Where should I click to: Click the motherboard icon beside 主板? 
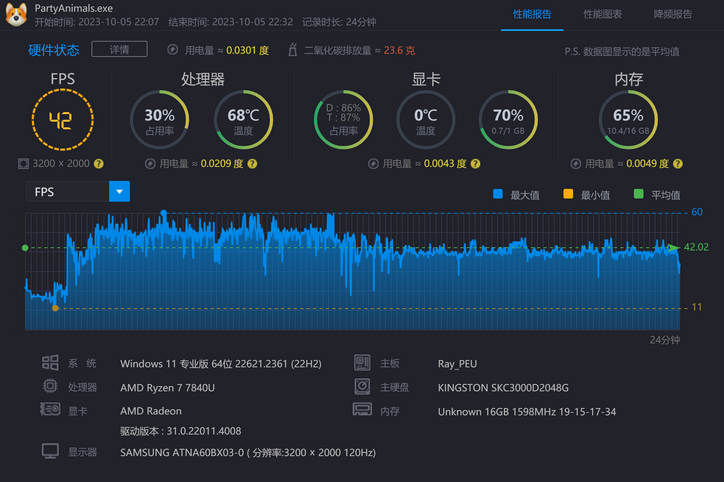(362, 363)
